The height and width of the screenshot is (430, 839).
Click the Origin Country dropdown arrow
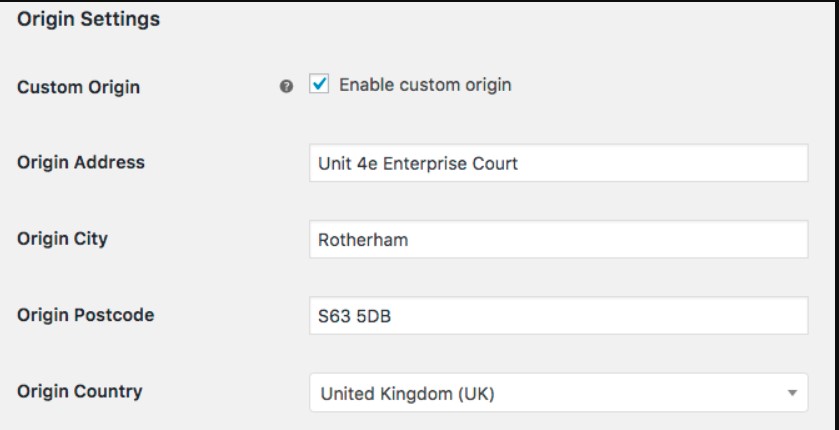pyautogui.click(x=791, y=393)
